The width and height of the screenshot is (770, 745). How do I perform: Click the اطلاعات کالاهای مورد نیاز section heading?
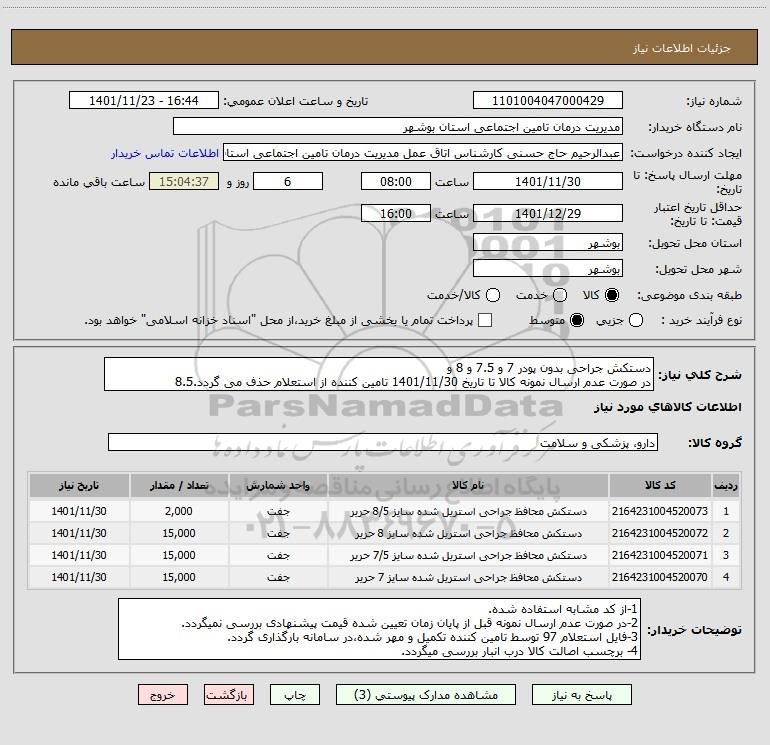[667, 407]
